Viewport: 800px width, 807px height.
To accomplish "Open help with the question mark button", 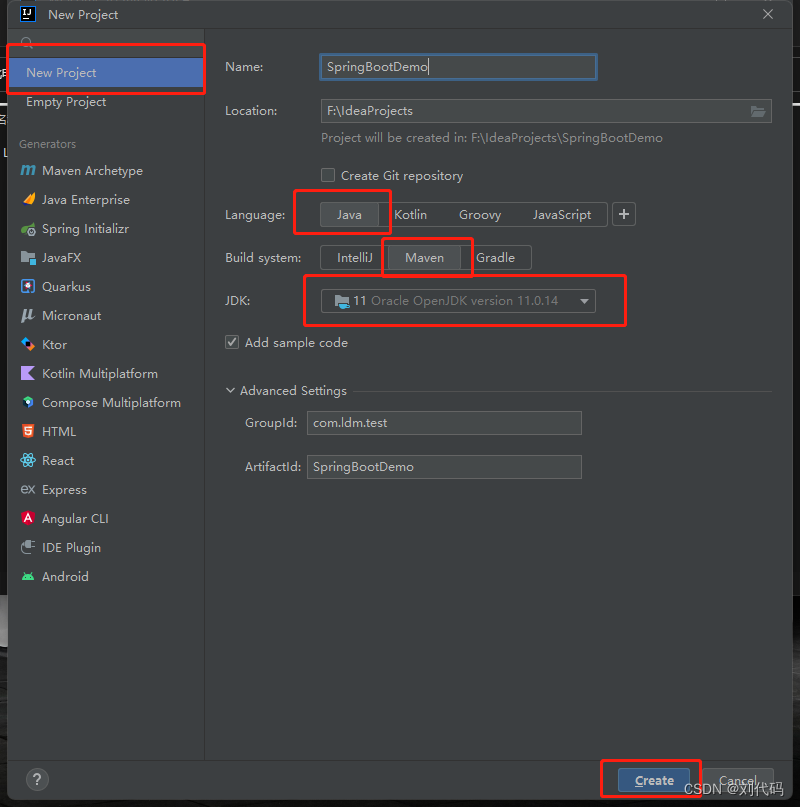I will point(35,780).
